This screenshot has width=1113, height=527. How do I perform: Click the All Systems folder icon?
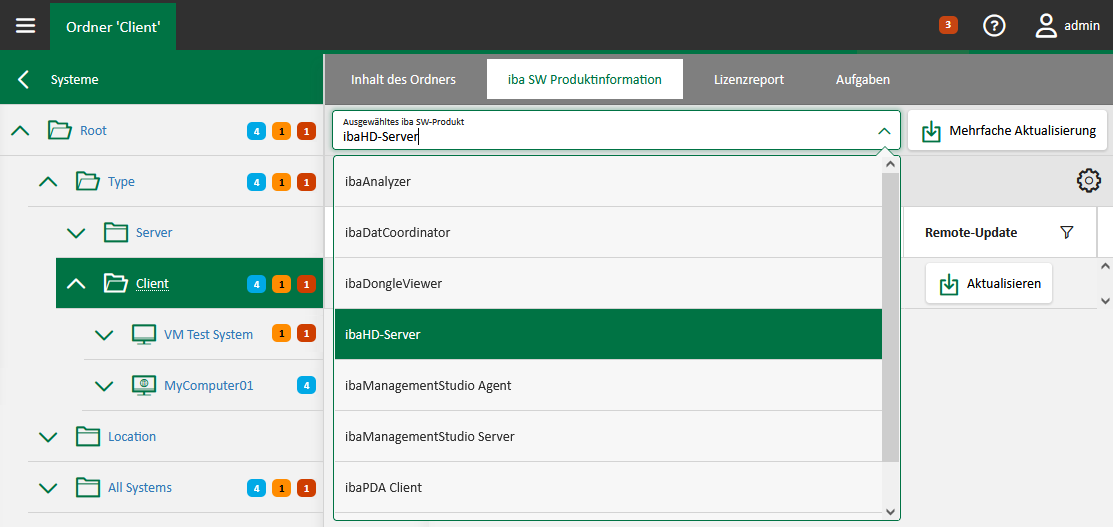(x=88, y=487)
